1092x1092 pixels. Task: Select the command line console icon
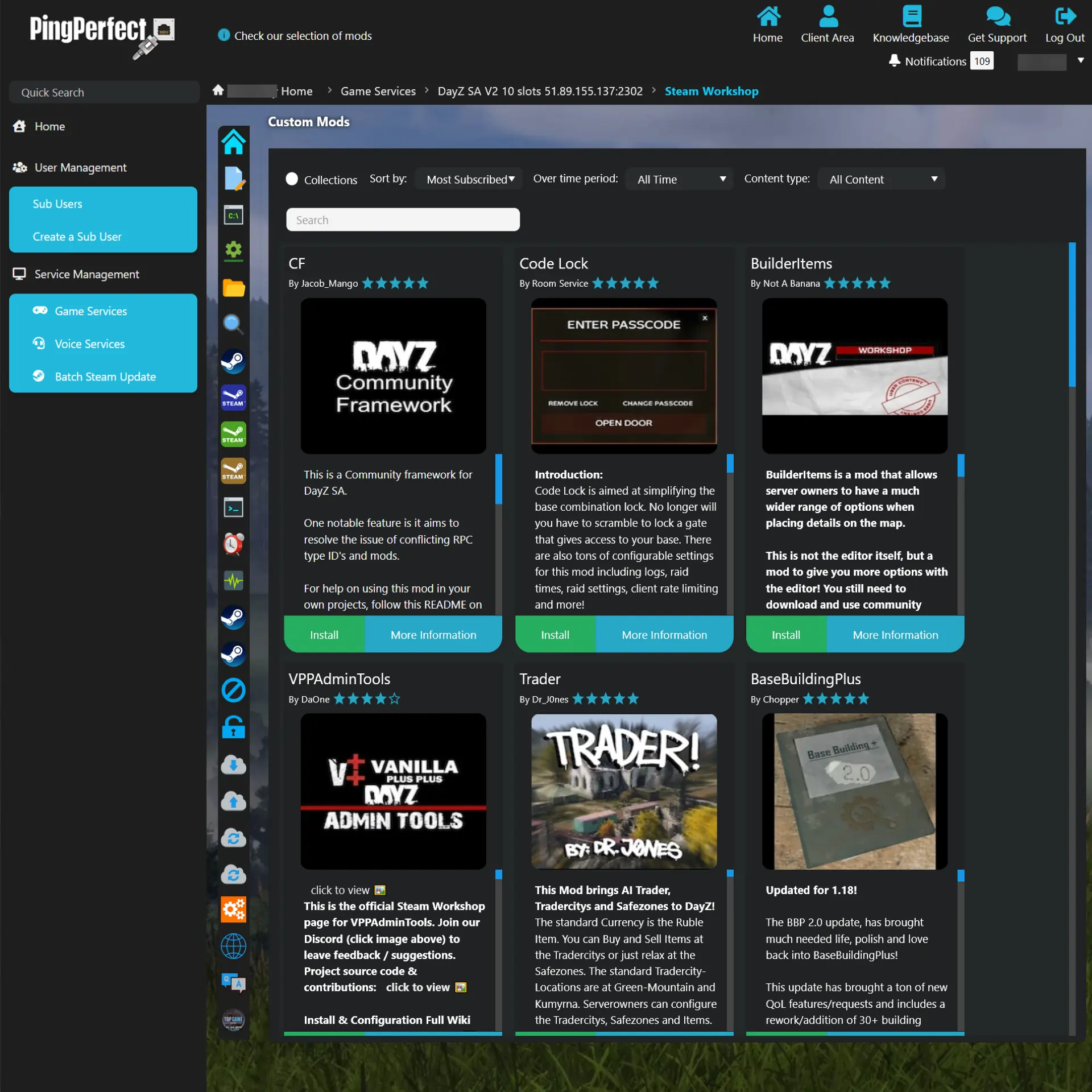click(x=233, y=215)
